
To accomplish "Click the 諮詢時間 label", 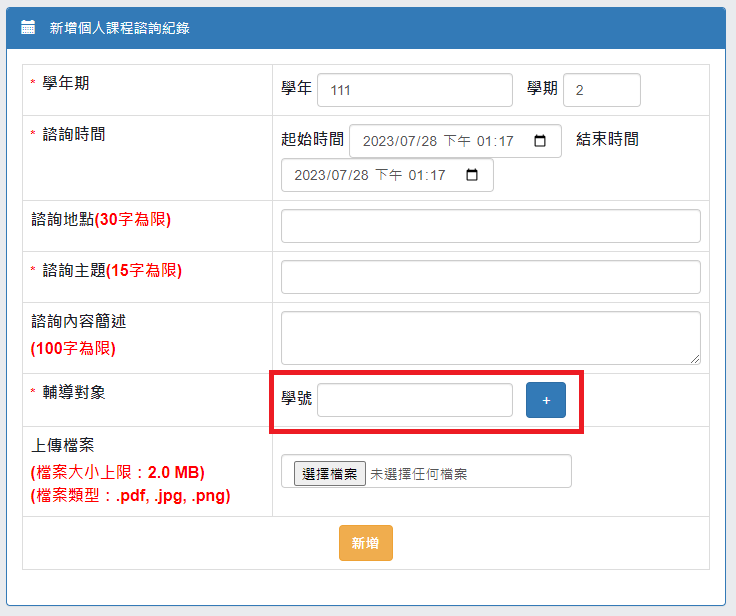I will (x=74, y=134).
